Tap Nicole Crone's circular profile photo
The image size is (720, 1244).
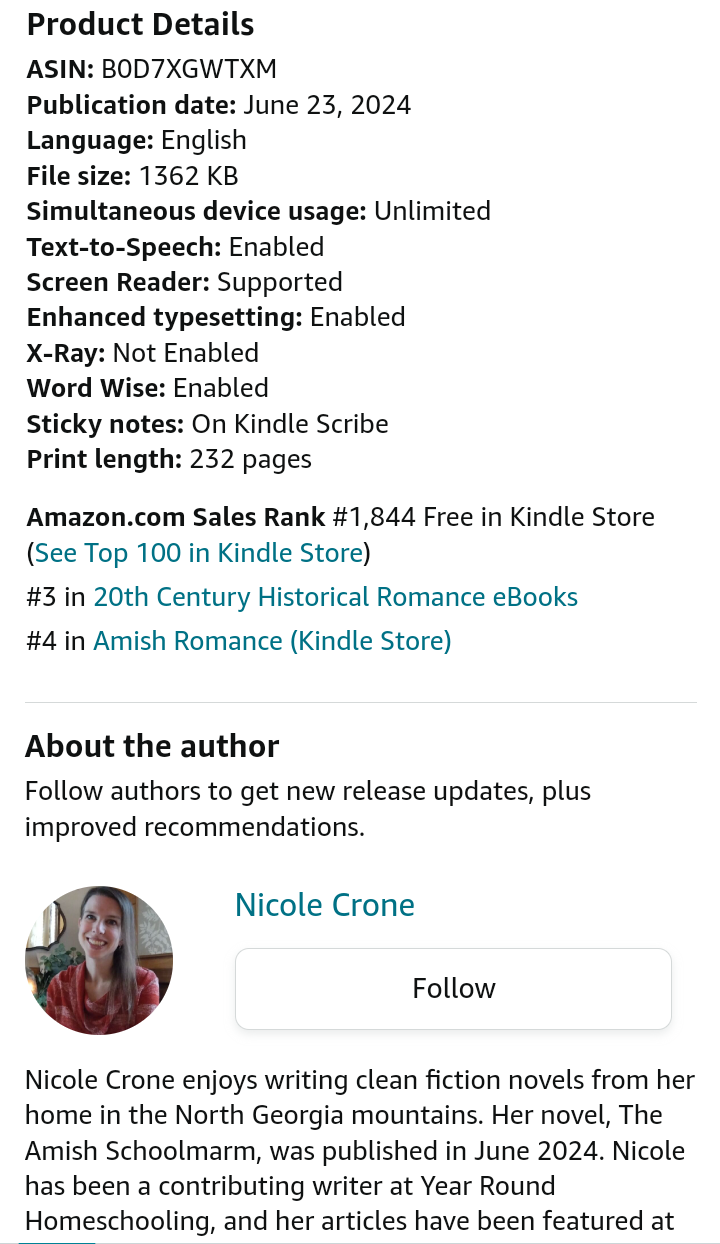coord(99,960)
